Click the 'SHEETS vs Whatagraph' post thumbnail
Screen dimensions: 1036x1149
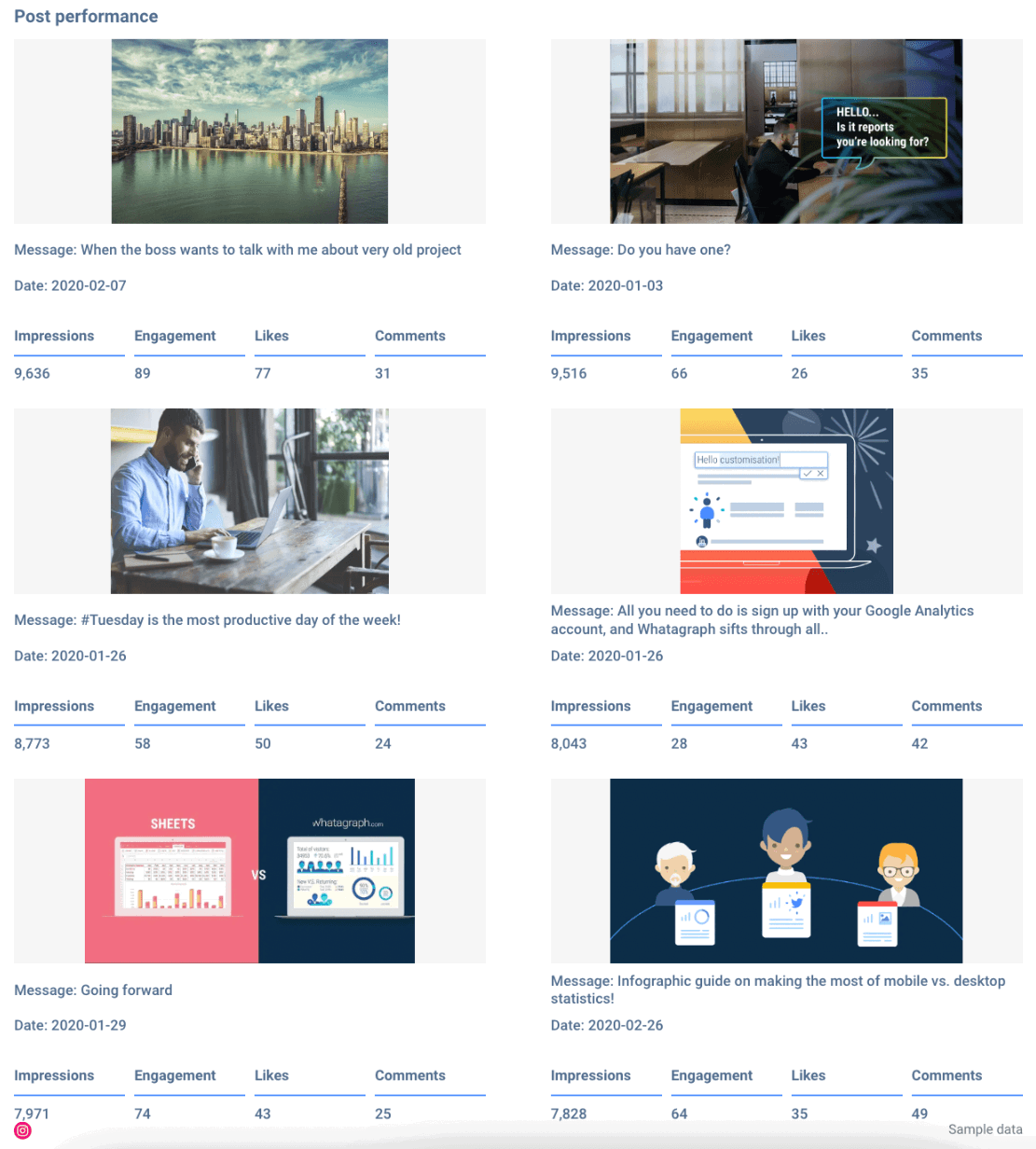pyautogui.click(x=249, y=870)
